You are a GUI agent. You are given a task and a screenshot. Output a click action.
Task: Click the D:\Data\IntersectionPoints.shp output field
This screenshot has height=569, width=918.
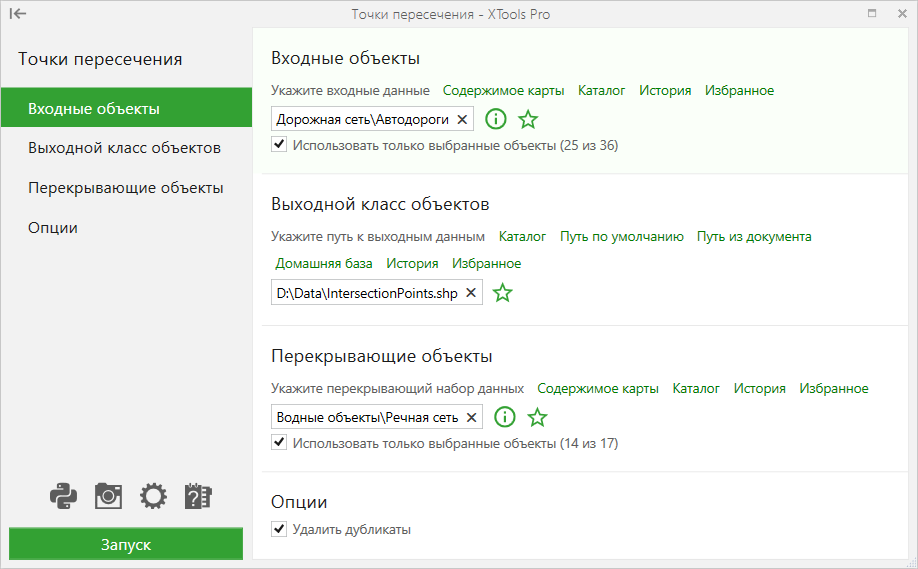pos(376,293)
